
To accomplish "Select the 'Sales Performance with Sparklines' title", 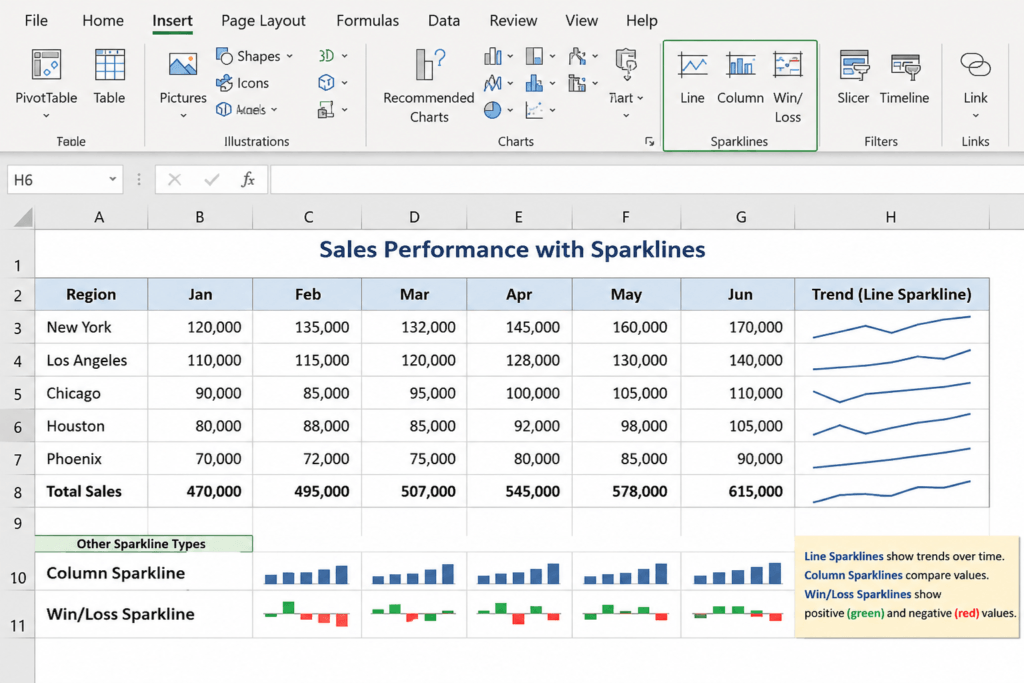I will pos(512,249).
